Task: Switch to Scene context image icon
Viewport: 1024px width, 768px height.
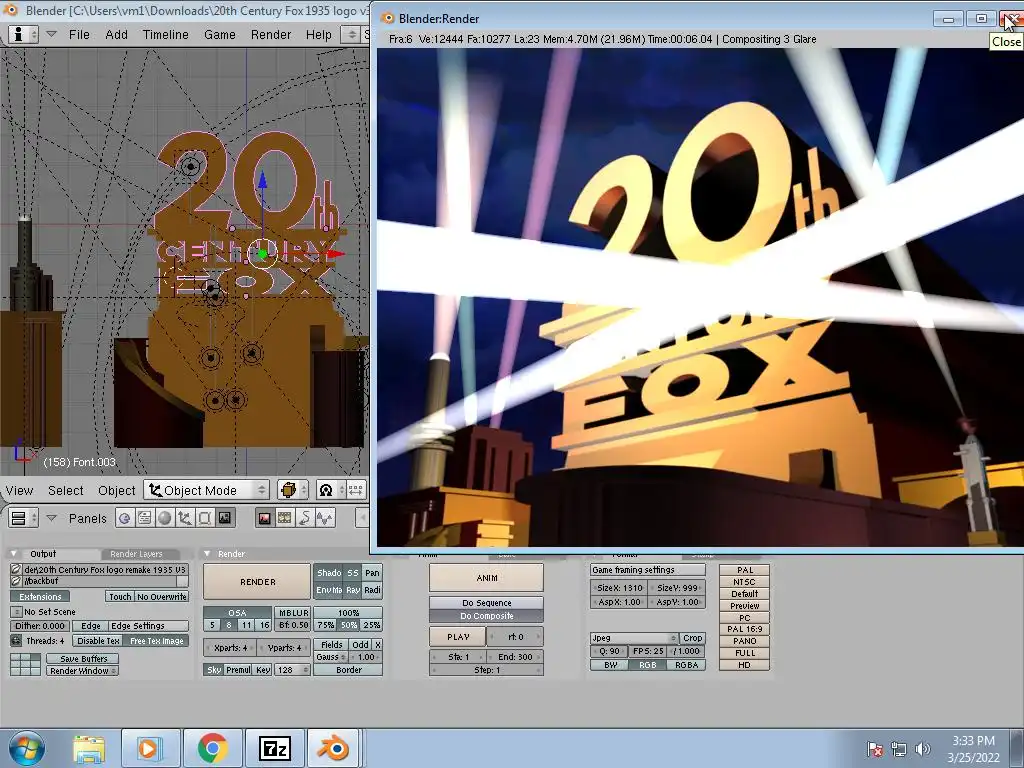Action: pyautogui.click(x=225, y=518)
